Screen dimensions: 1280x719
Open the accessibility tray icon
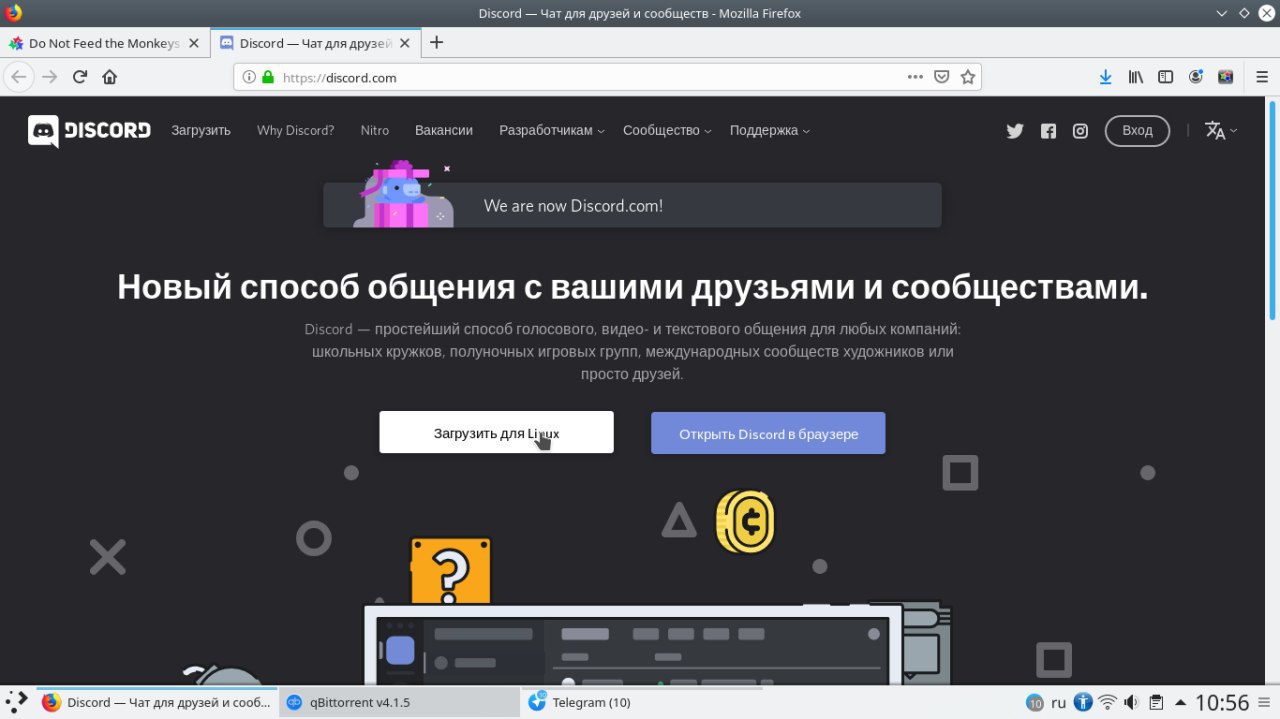(1083, 702)
